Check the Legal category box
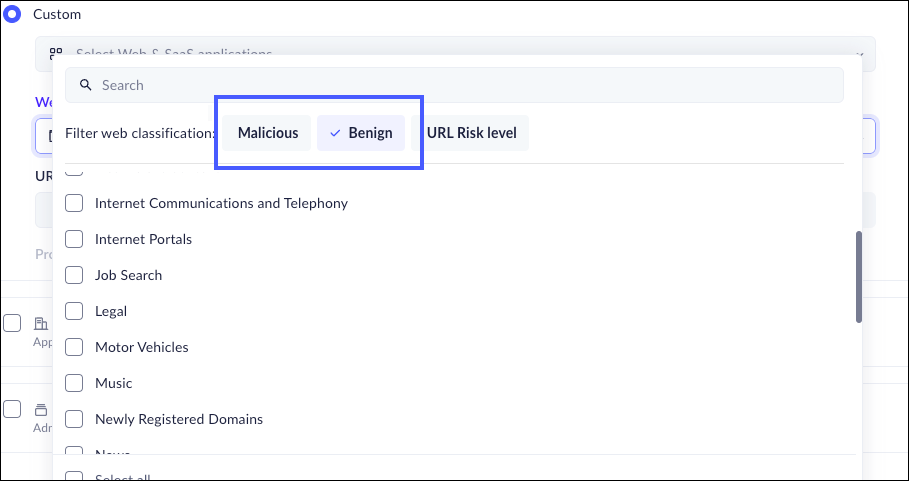 coord(74,312)
